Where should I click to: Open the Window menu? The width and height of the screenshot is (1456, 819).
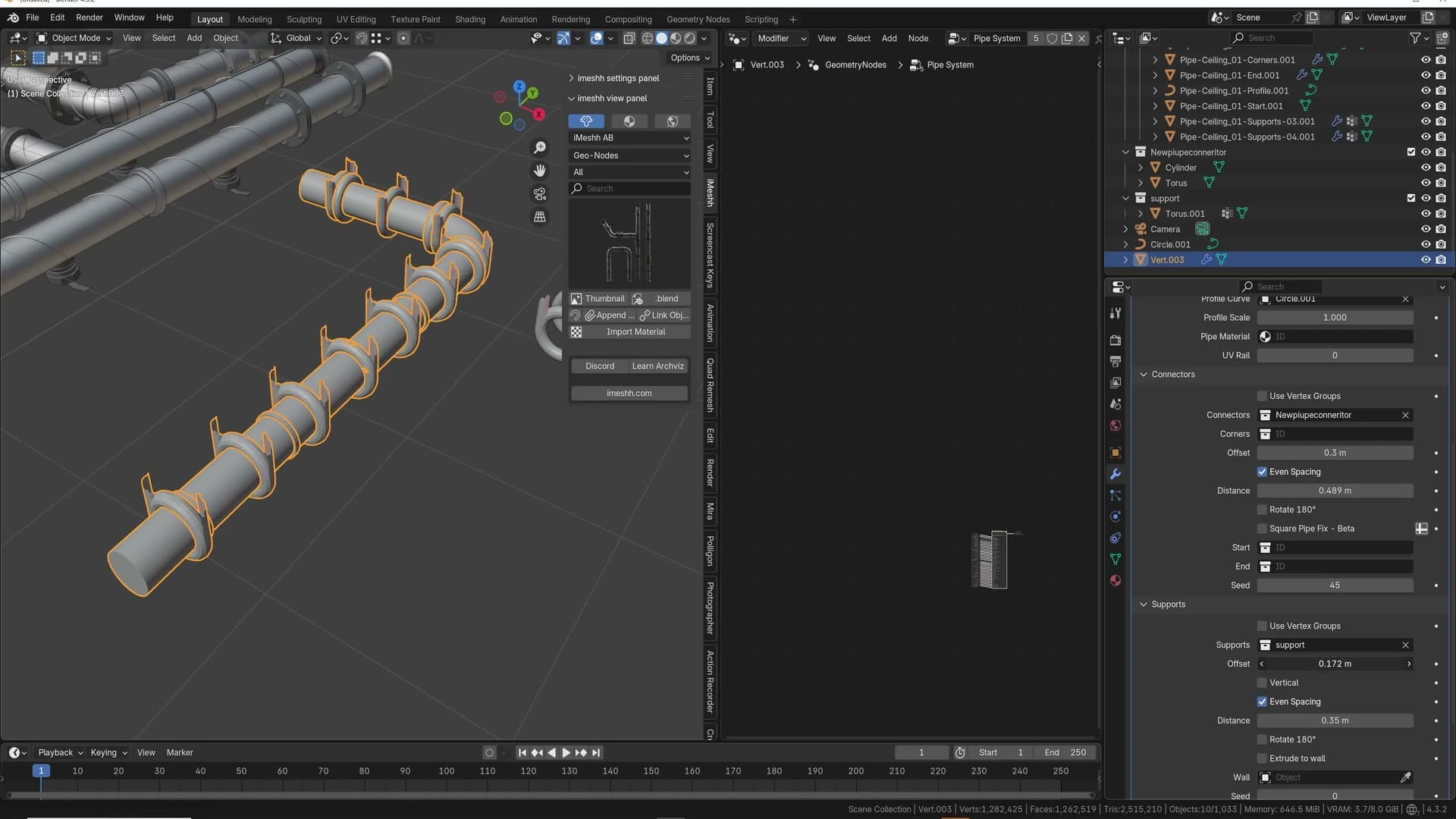pos(129,17)
